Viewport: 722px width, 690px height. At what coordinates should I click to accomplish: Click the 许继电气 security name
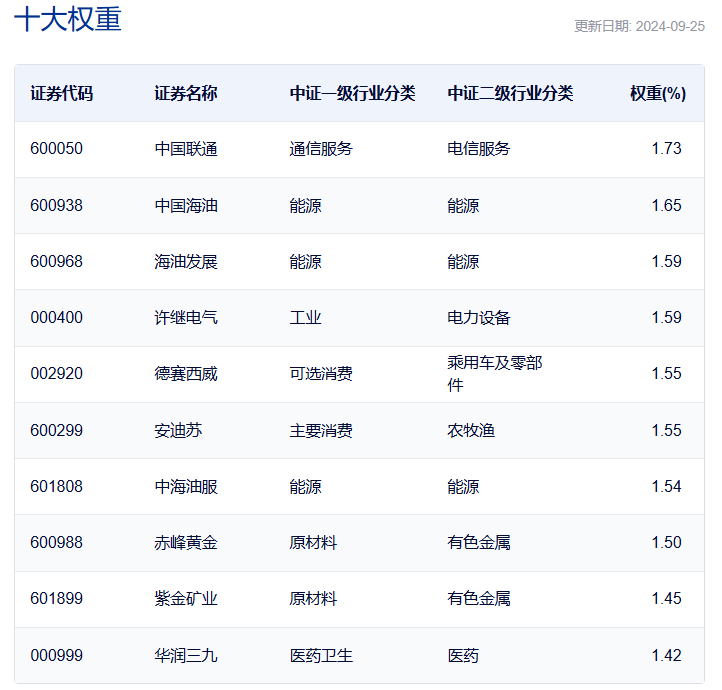point(186,317)
